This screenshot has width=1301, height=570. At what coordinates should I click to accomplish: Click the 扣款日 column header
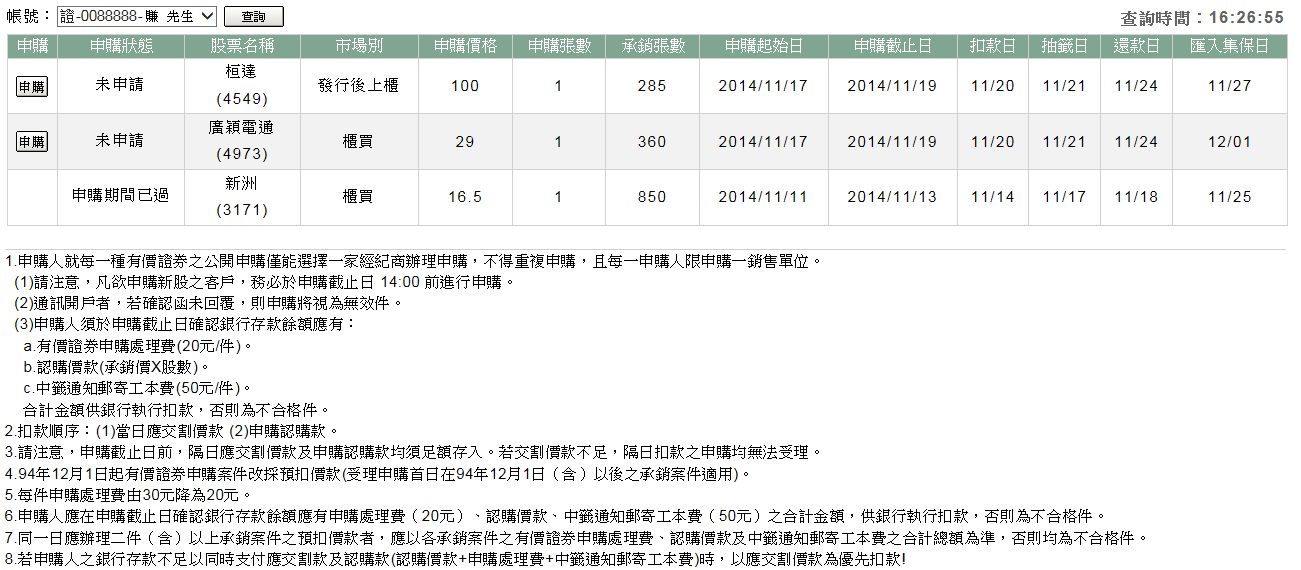pos(993,47)
